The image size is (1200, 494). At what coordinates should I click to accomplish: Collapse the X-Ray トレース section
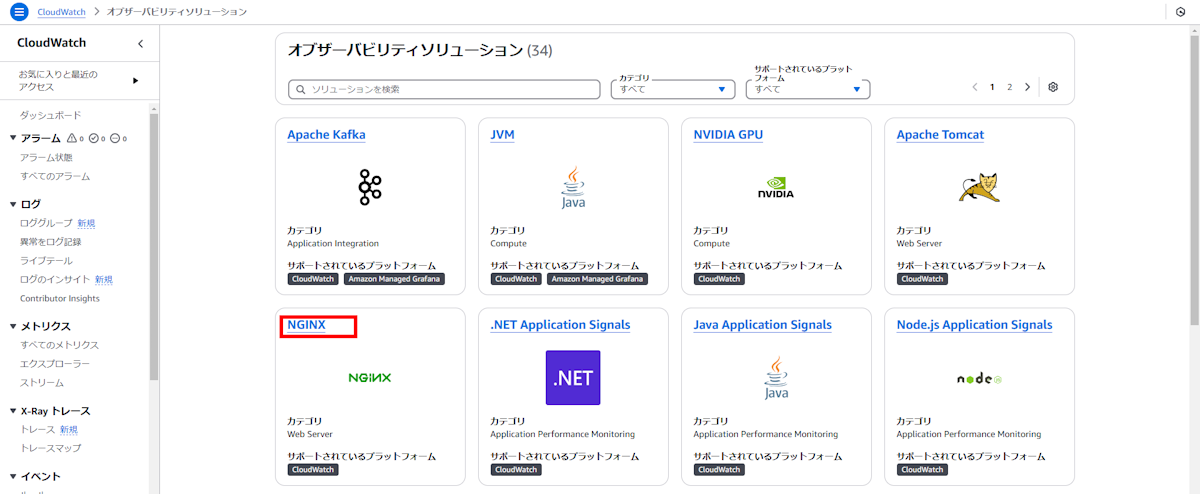[13, 411]
